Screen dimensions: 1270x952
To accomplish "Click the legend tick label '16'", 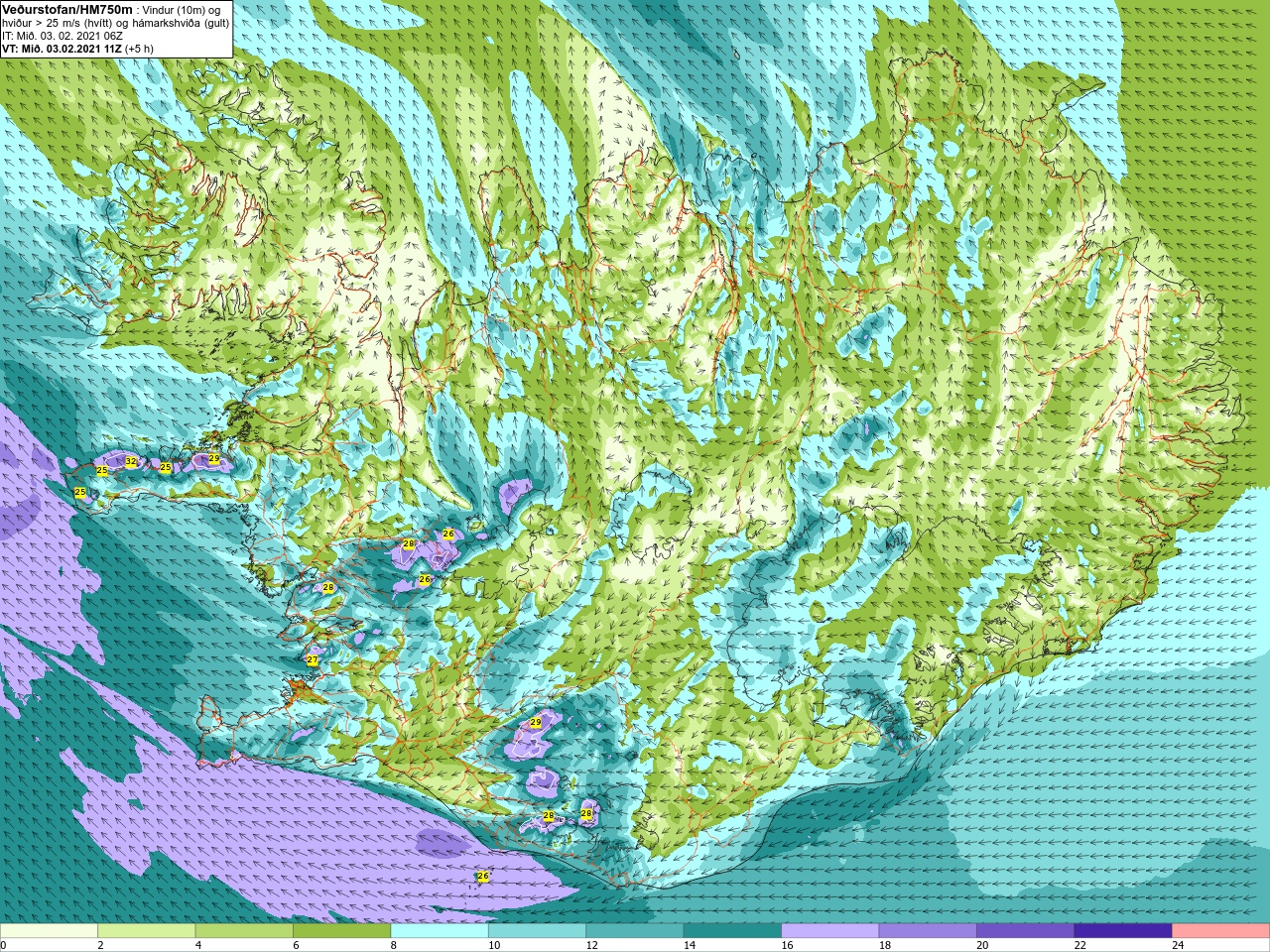I will coord(788,946).
